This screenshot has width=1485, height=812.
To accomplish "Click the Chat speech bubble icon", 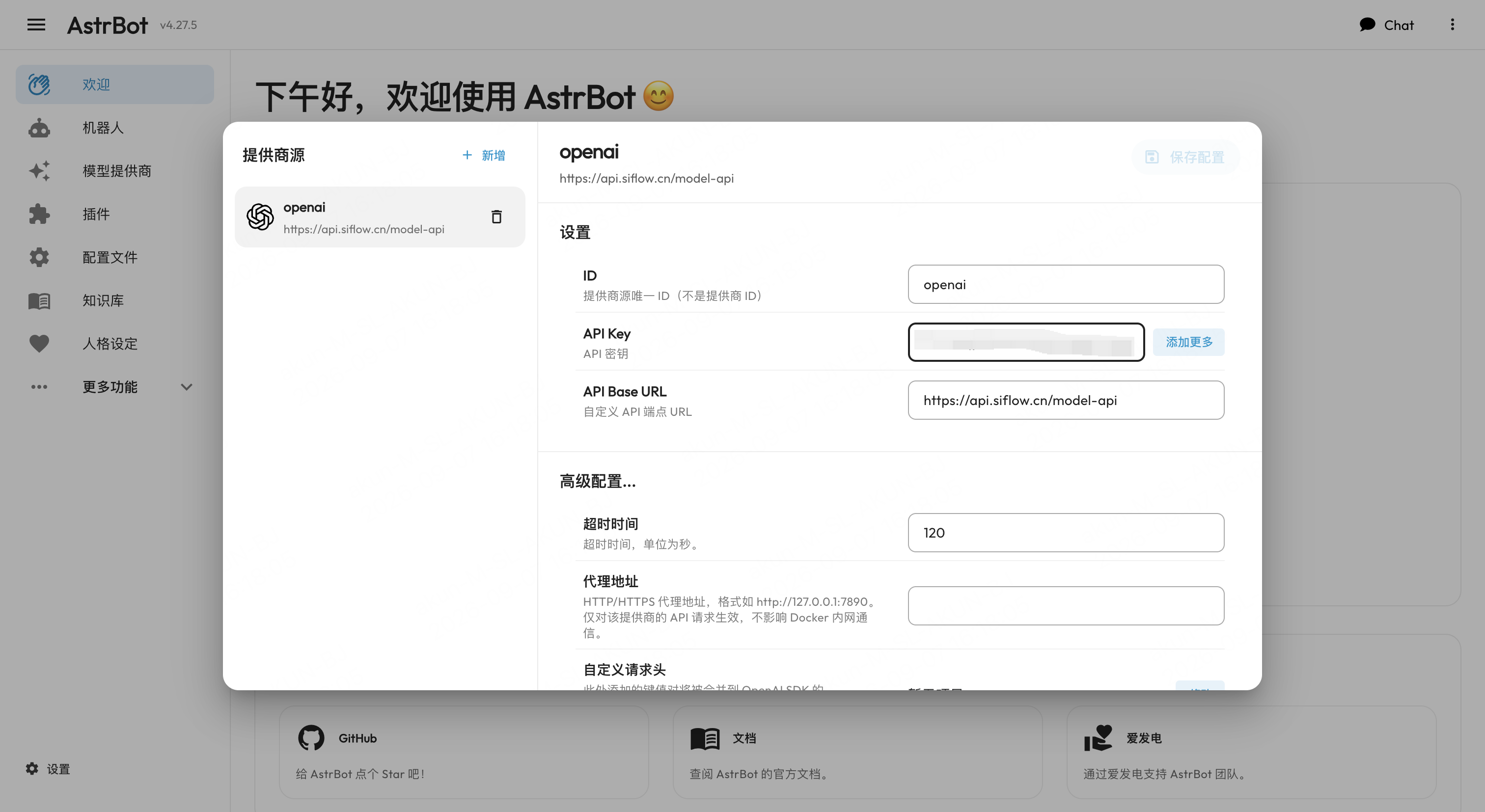I will [x=1367, y=25].
